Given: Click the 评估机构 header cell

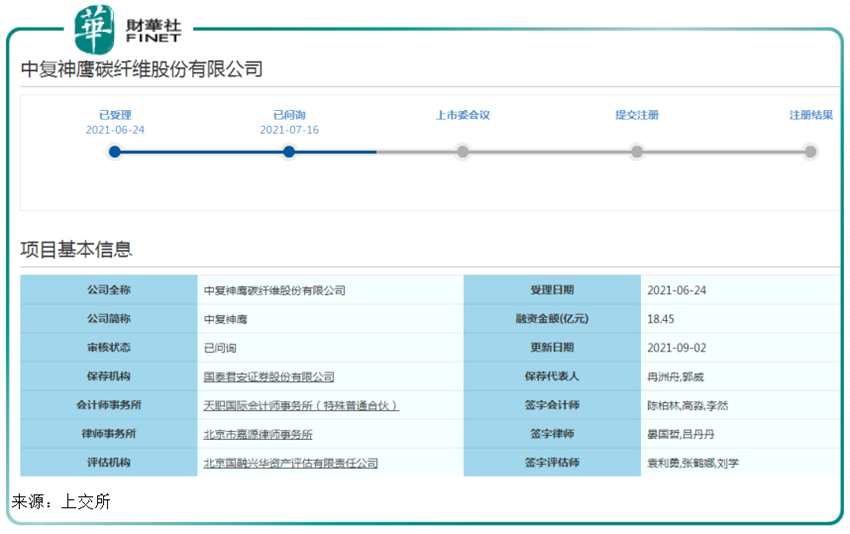Looking at the screenshot, I should (109, 462).
